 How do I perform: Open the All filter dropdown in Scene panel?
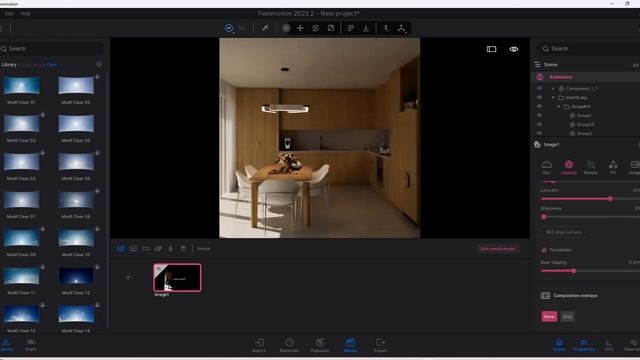(636, 65)
